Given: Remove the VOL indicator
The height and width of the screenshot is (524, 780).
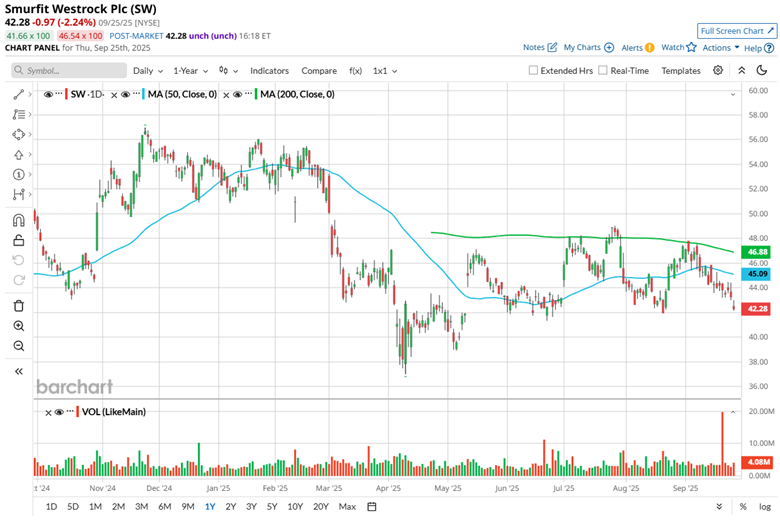Looking at the screenshot, I should tap(48, 413).
